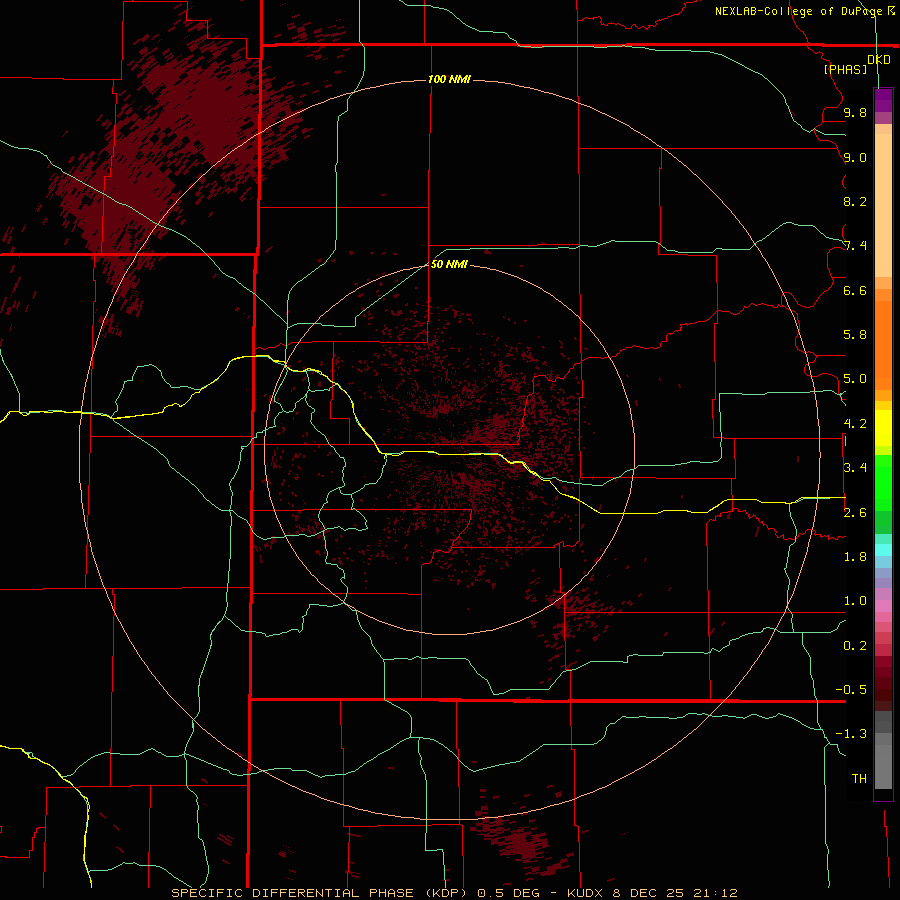900x900 pixels.
Task: Click the 8.2 legend value
Action: coord(855,201)
